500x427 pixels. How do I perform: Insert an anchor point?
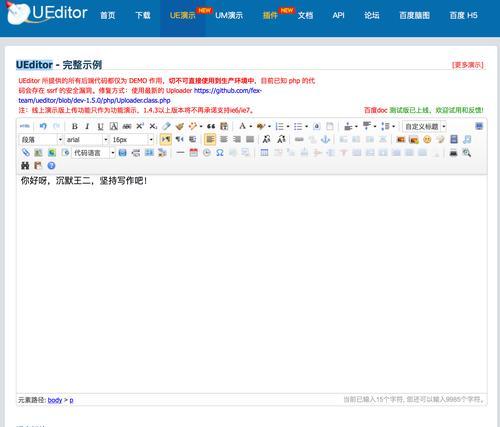pos(325,139)
